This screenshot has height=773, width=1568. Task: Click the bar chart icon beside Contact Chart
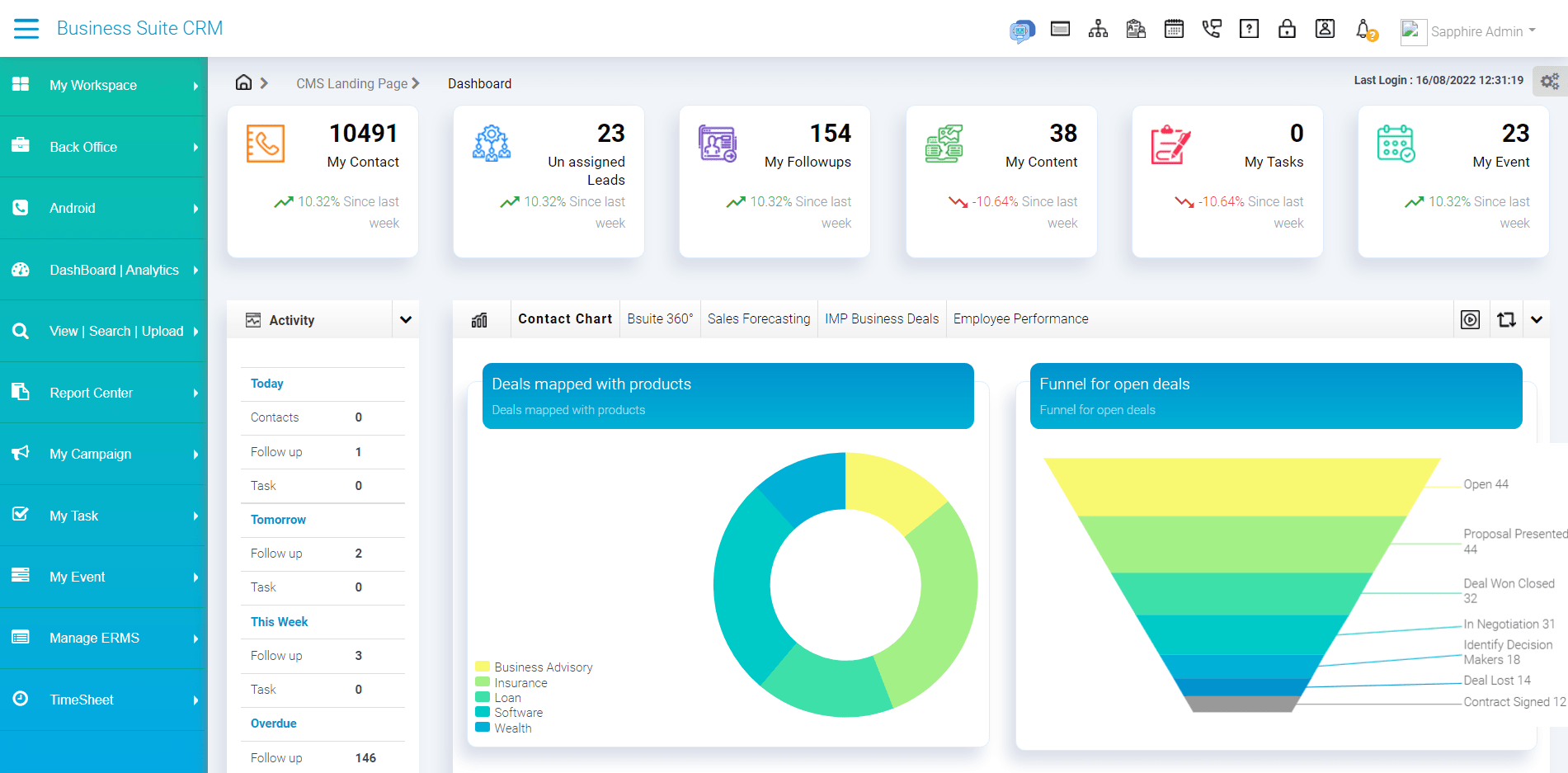[479, 320]
